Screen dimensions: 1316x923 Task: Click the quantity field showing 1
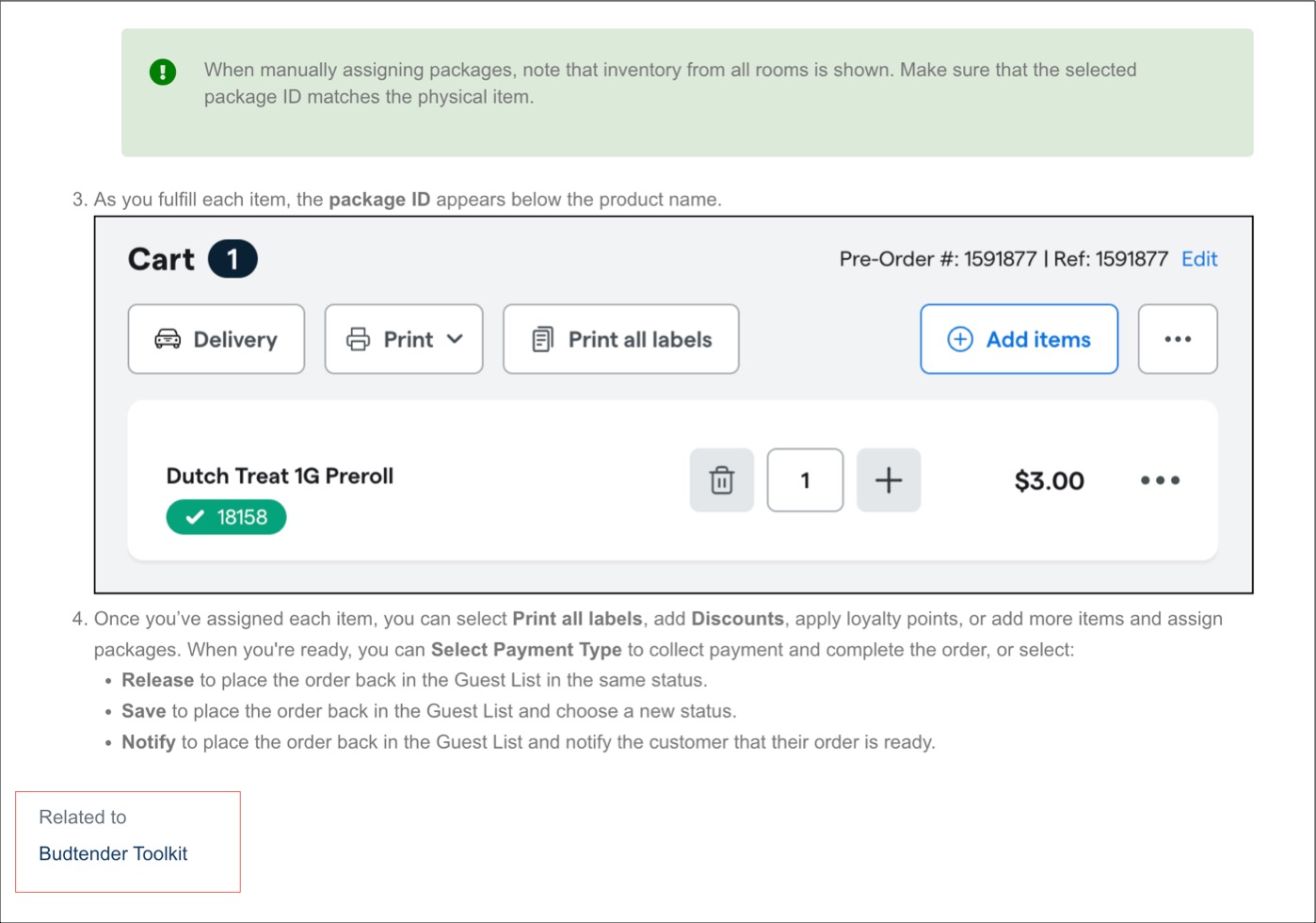pos(805,480)
